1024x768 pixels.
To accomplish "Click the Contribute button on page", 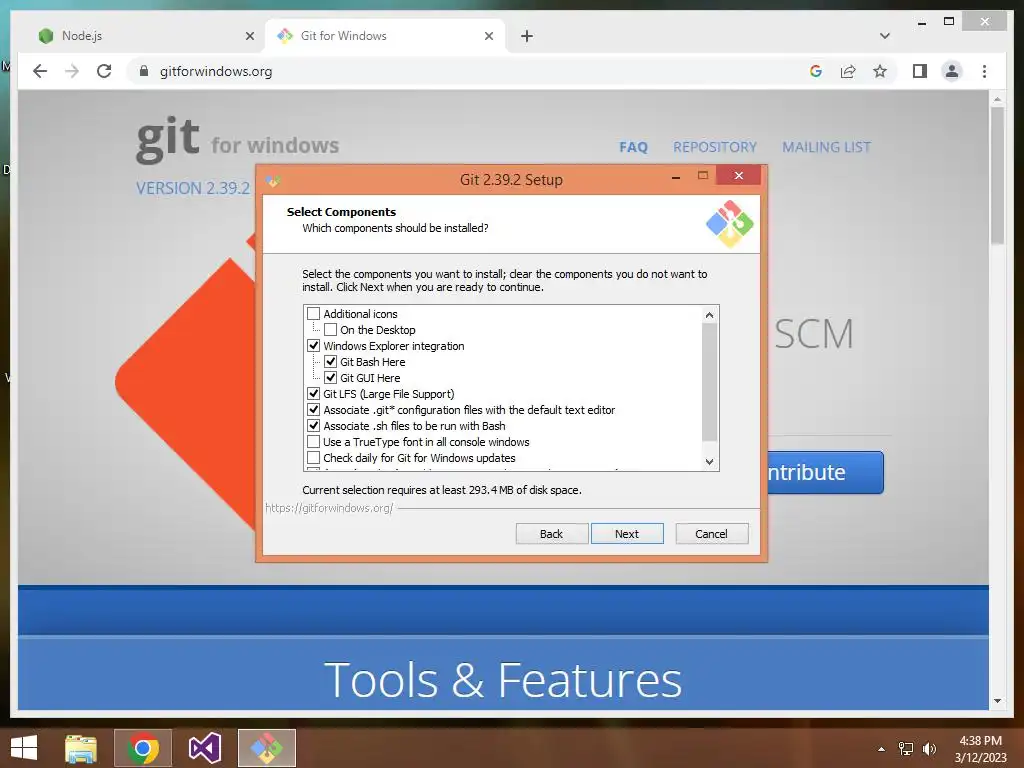I will pos(825,472).
